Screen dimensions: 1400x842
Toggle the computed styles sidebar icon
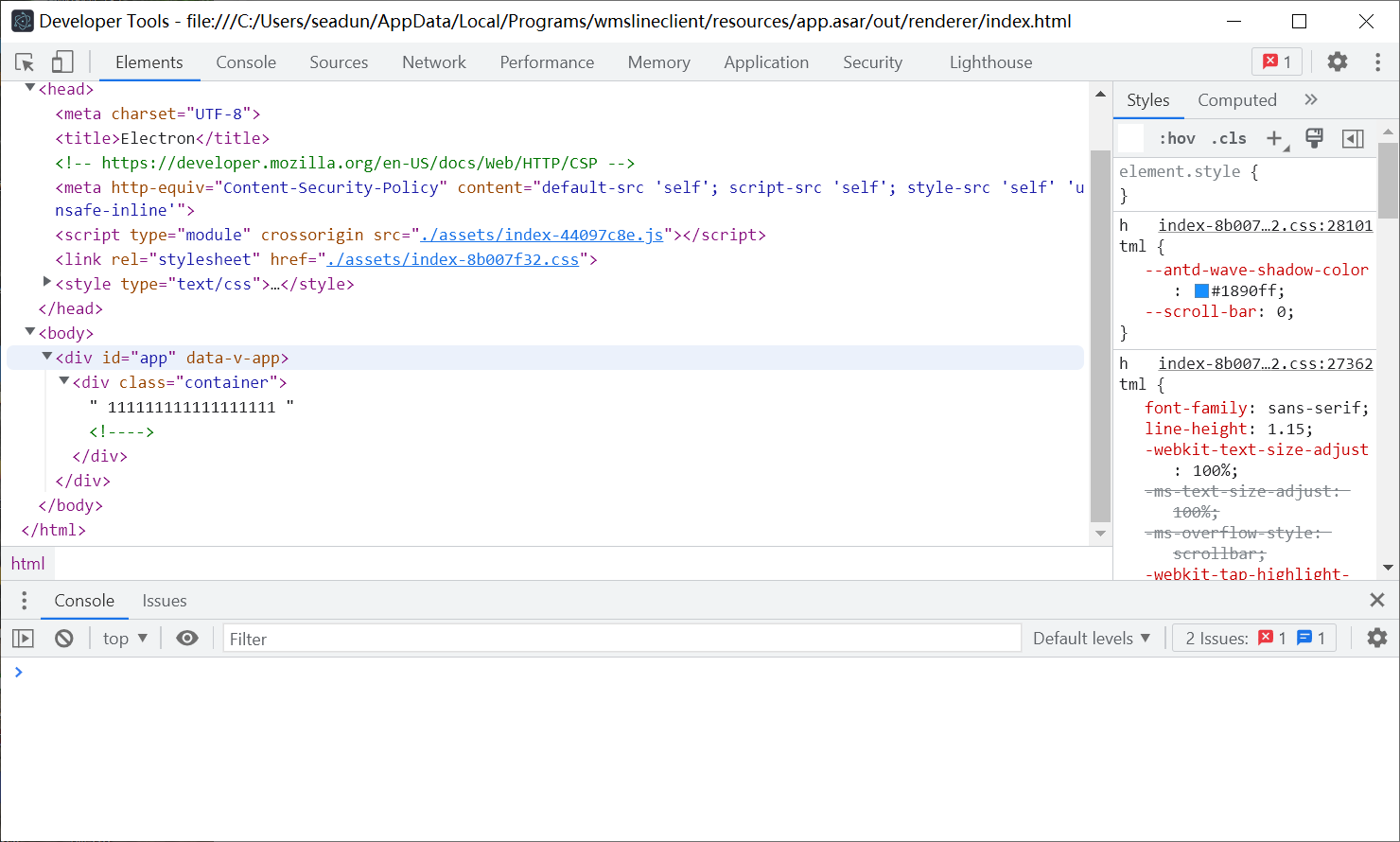click(1353, 139)
